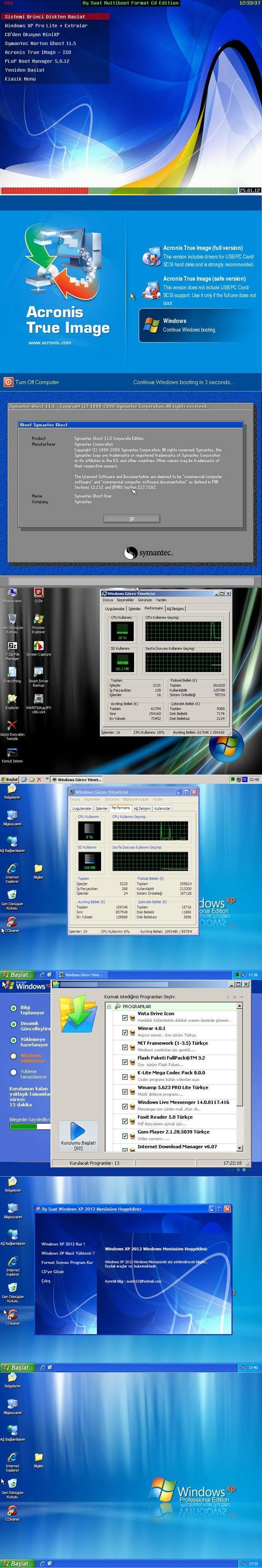This screenshot has height=1568, width=262.
Task: Uncheck Winrar 4.0.1 program
Action: 125,1032
